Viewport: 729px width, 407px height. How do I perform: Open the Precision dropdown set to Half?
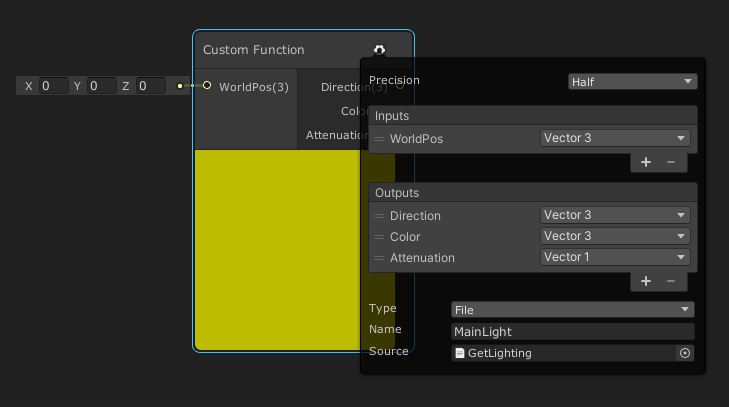[632, 82]
